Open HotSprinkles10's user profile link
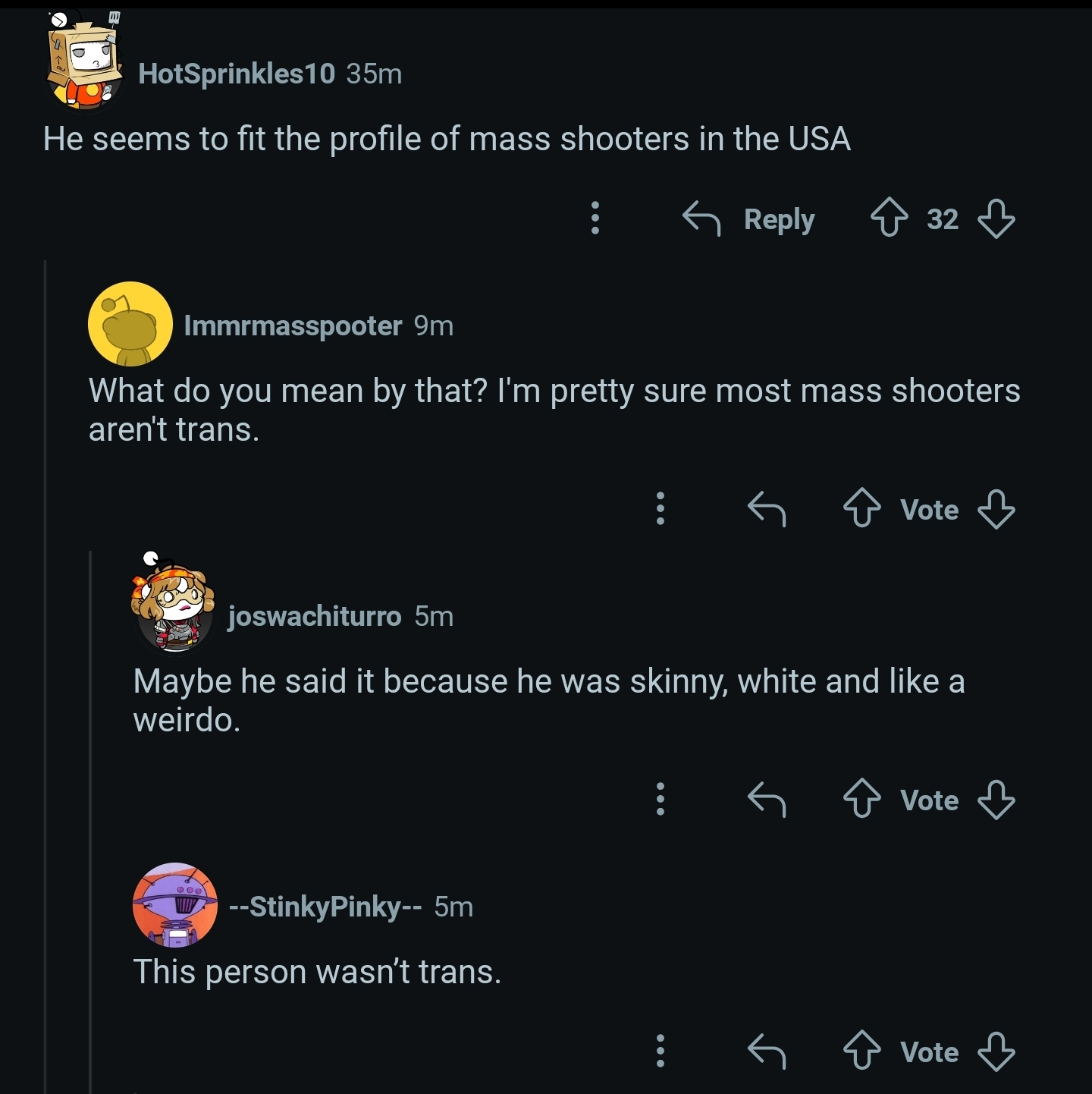This screenshot has width=1092, height=1094. (x=237, y=74)
